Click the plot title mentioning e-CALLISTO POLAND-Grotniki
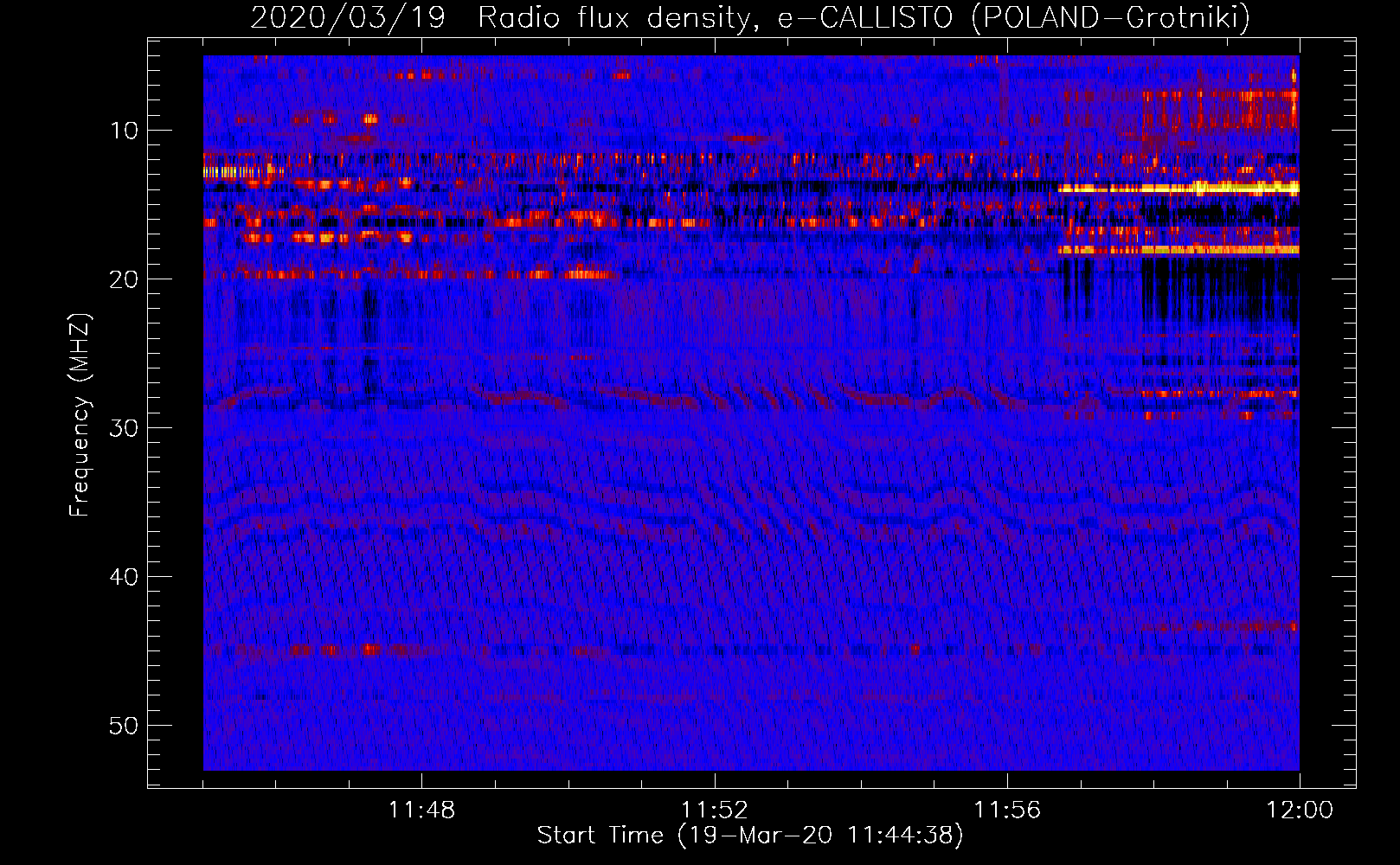Viewport: 1400px width, 865px height. [x=750, y=17]
